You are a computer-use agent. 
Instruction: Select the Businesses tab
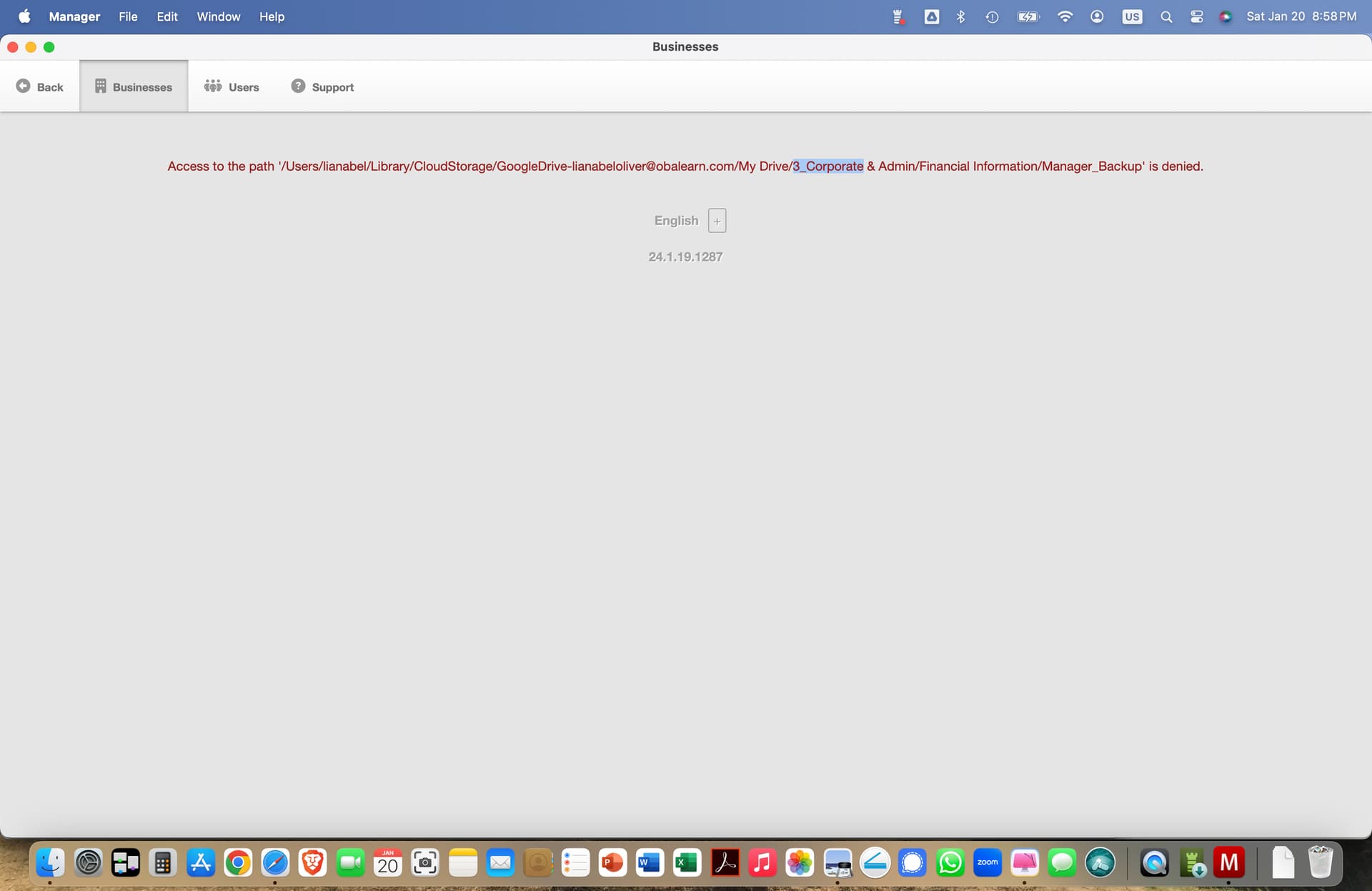pyautogui.click(x=134, y=86)
